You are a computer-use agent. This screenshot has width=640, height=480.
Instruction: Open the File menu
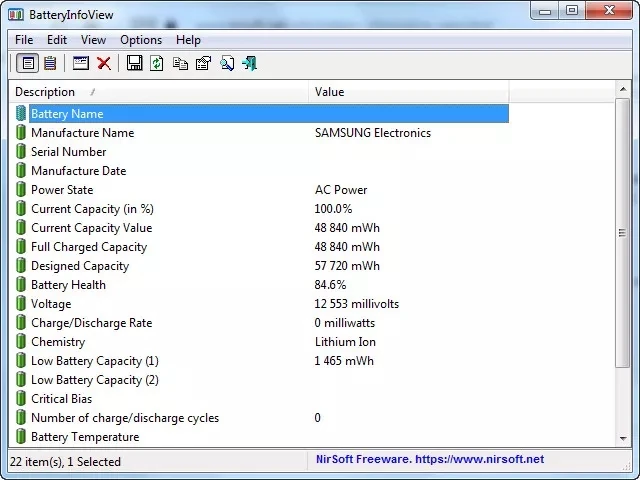24,40
